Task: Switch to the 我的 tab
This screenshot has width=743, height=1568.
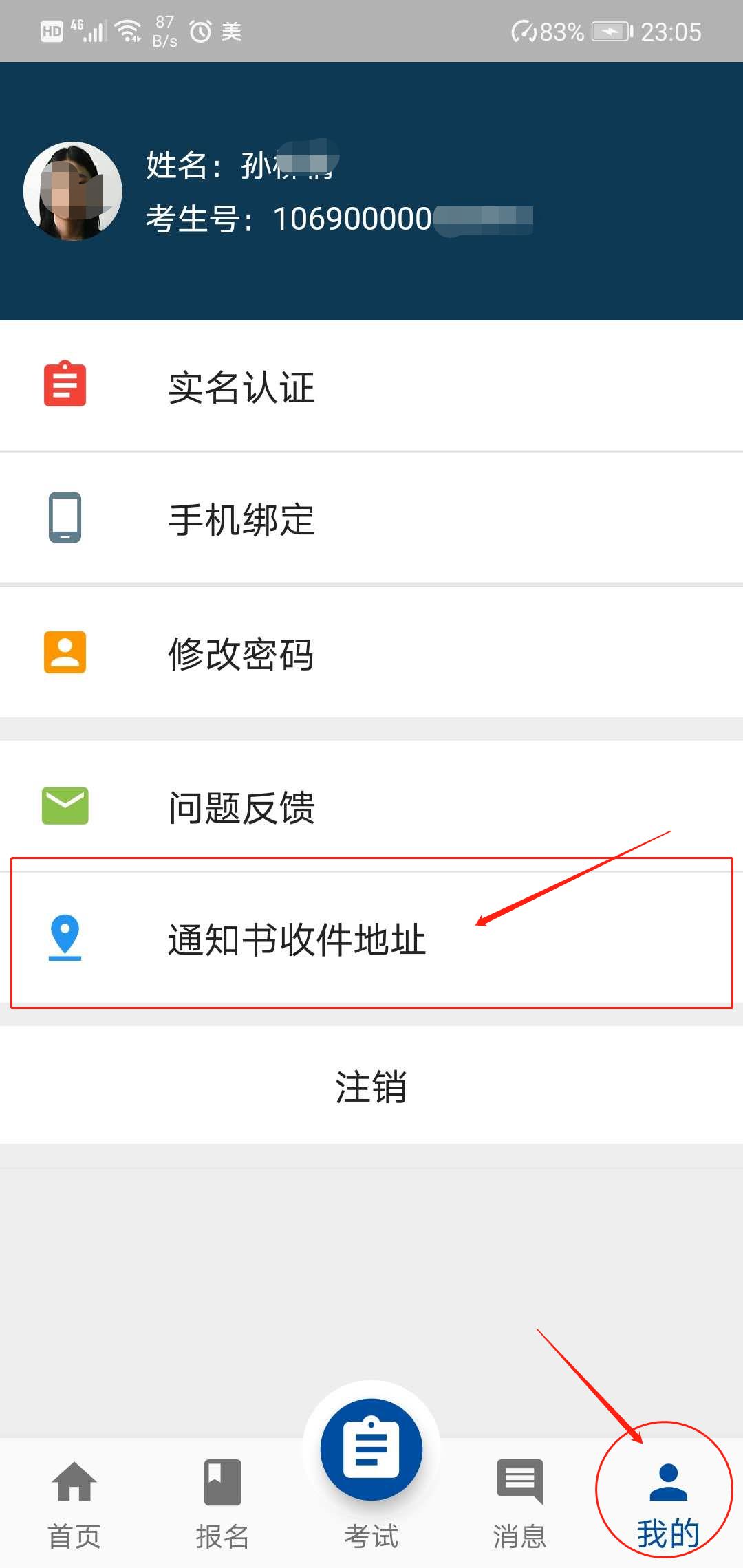Action: 667,1505
